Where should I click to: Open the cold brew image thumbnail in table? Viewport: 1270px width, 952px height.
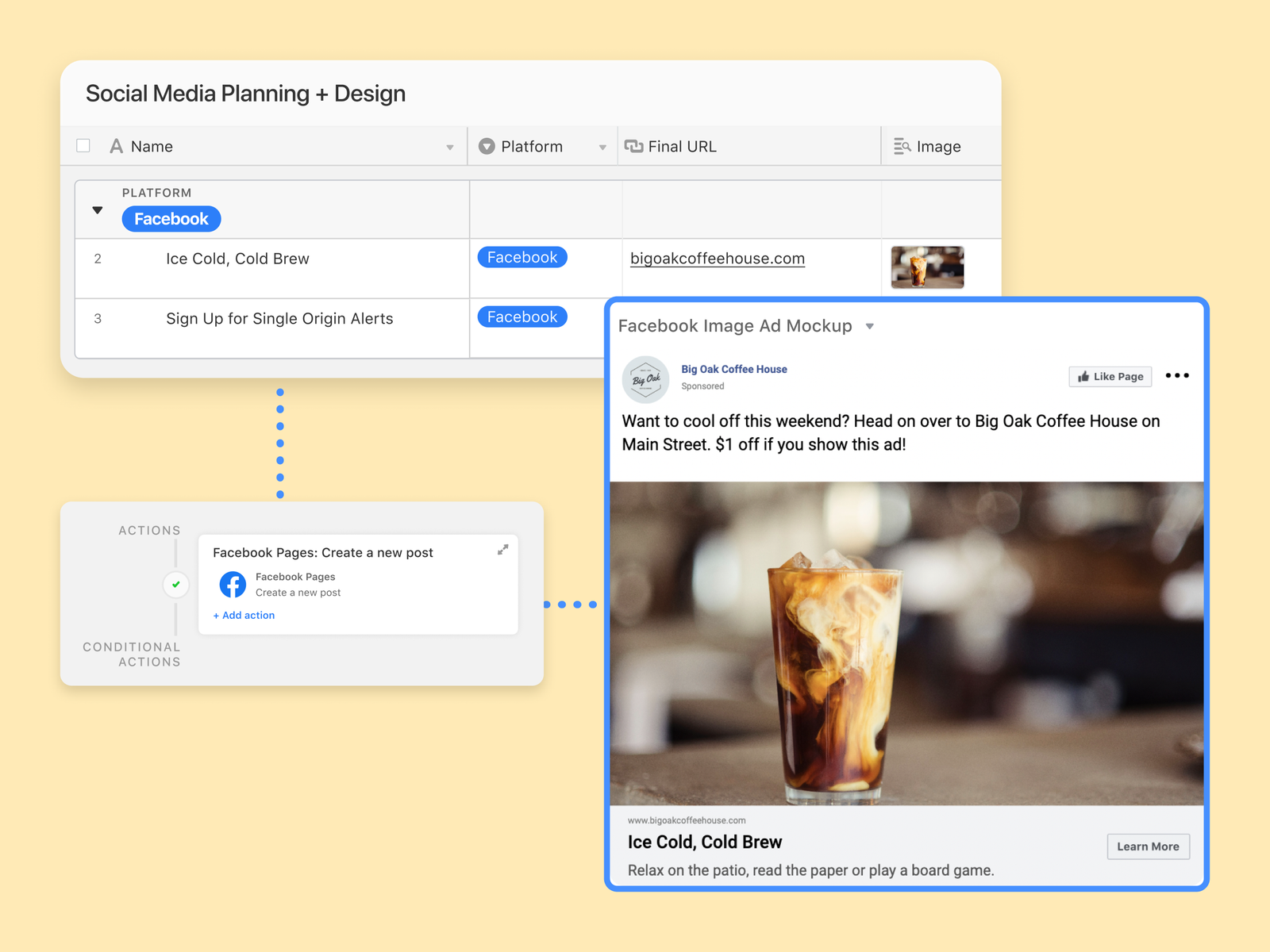[x=927, y=267]
